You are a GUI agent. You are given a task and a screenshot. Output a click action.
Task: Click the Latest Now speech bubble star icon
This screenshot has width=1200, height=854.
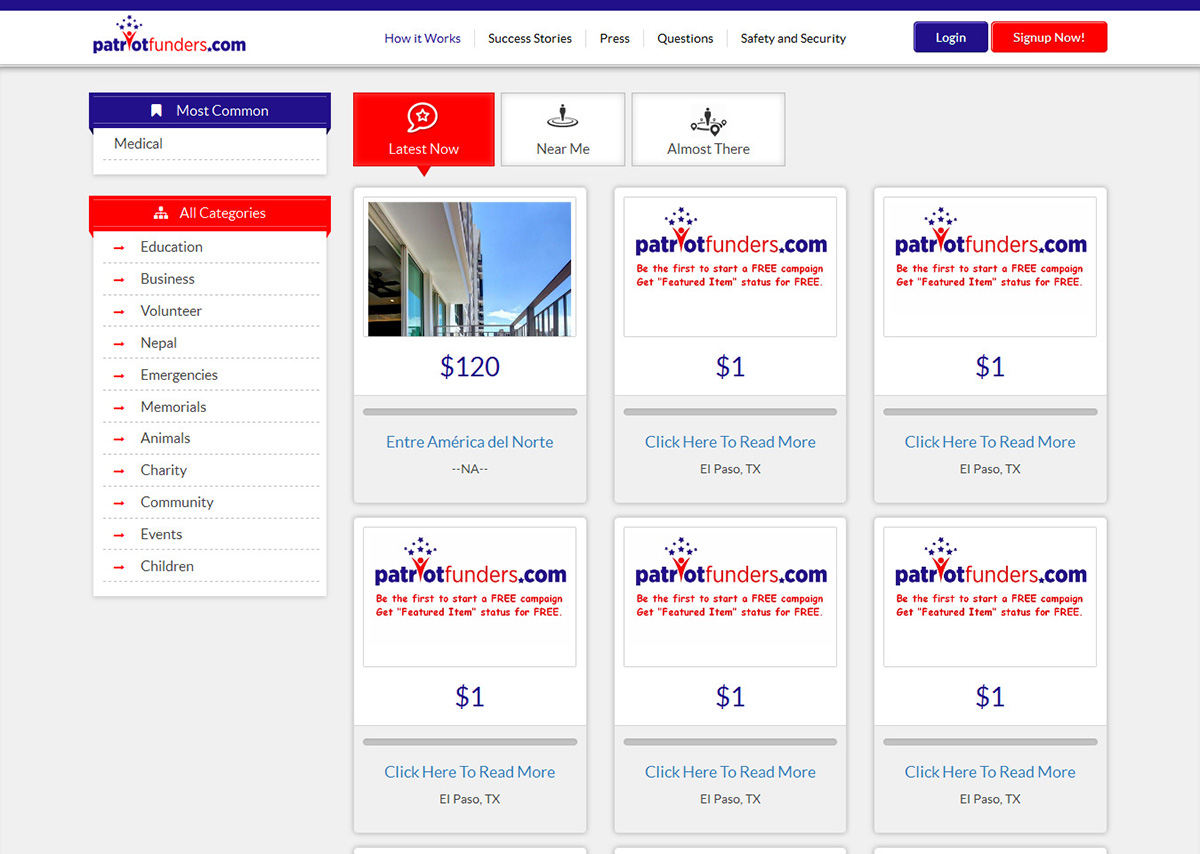pyautogui.click(x=423, y=117)
